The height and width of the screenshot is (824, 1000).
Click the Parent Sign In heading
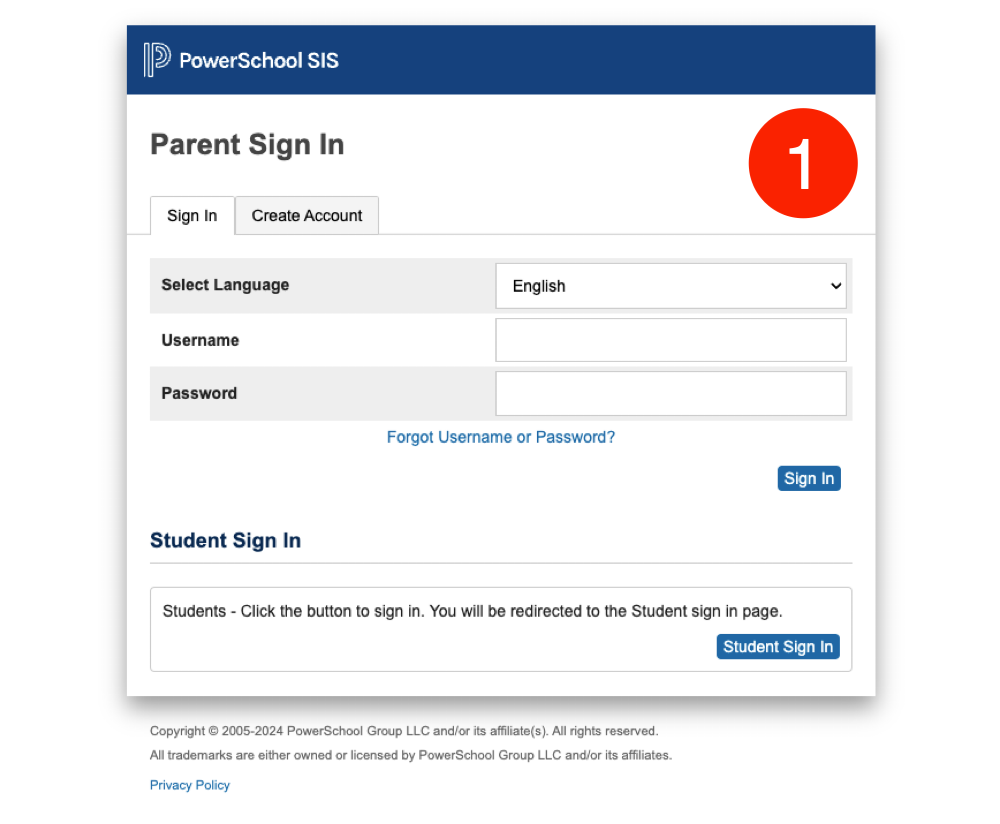point(247,145)
